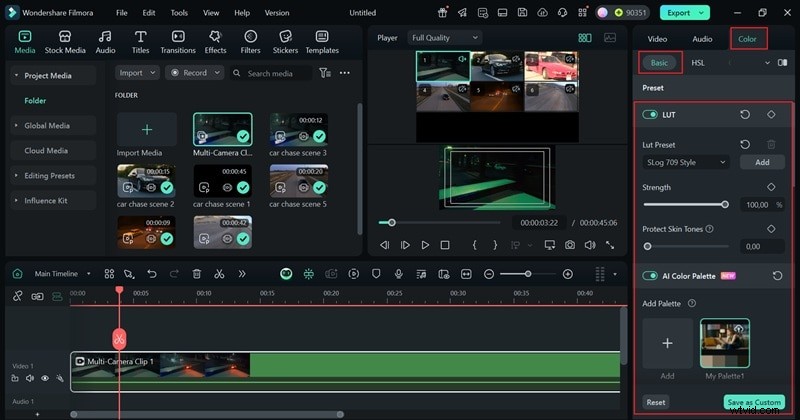Open the SLog 709 Style LUT preset dropdown

[685, 162]
